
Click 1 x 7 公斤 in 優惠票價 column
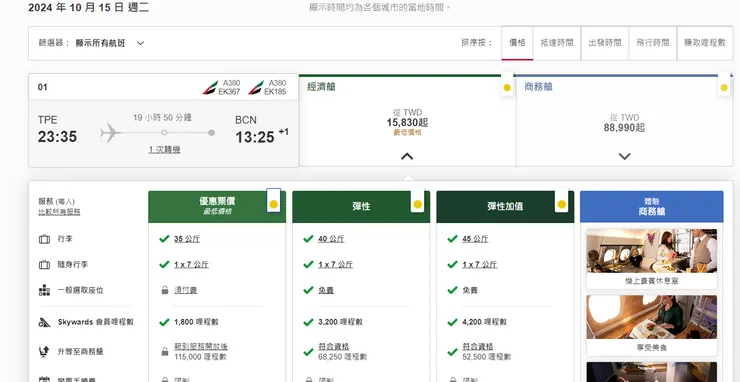pyautogui.click(x=191, y=264)
